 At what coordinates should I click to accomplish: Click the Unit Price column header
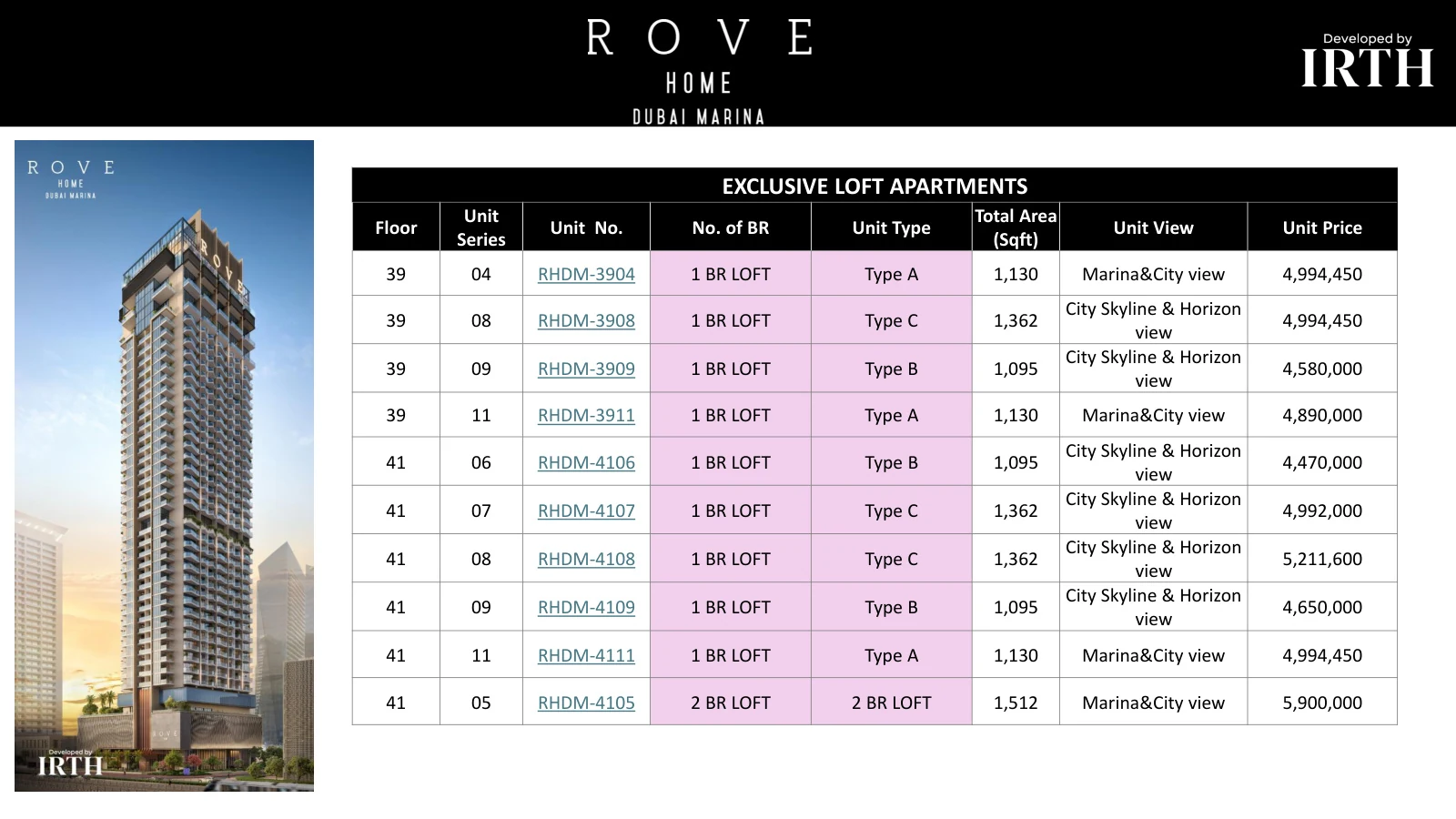click(1322, 227)
